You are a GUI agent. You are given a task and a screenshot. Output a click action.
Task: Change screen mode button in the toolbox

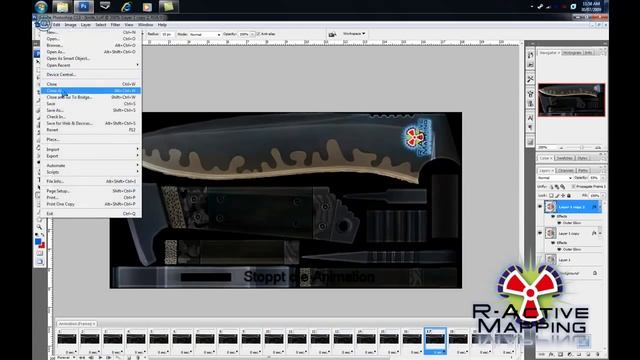(40, 262)
